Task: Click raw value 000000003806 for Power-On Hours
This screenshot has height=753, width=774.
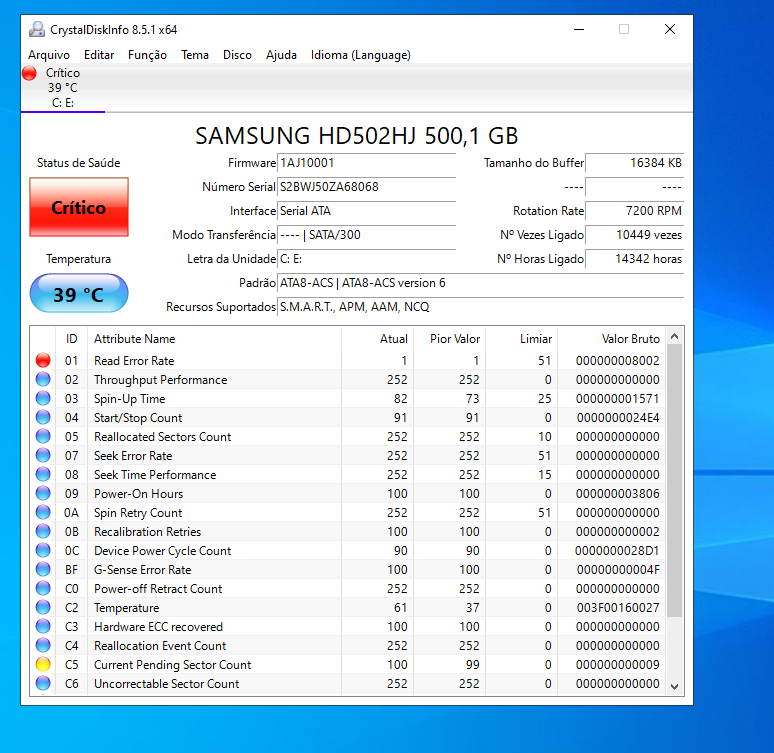Action: (x=618, y=494)
